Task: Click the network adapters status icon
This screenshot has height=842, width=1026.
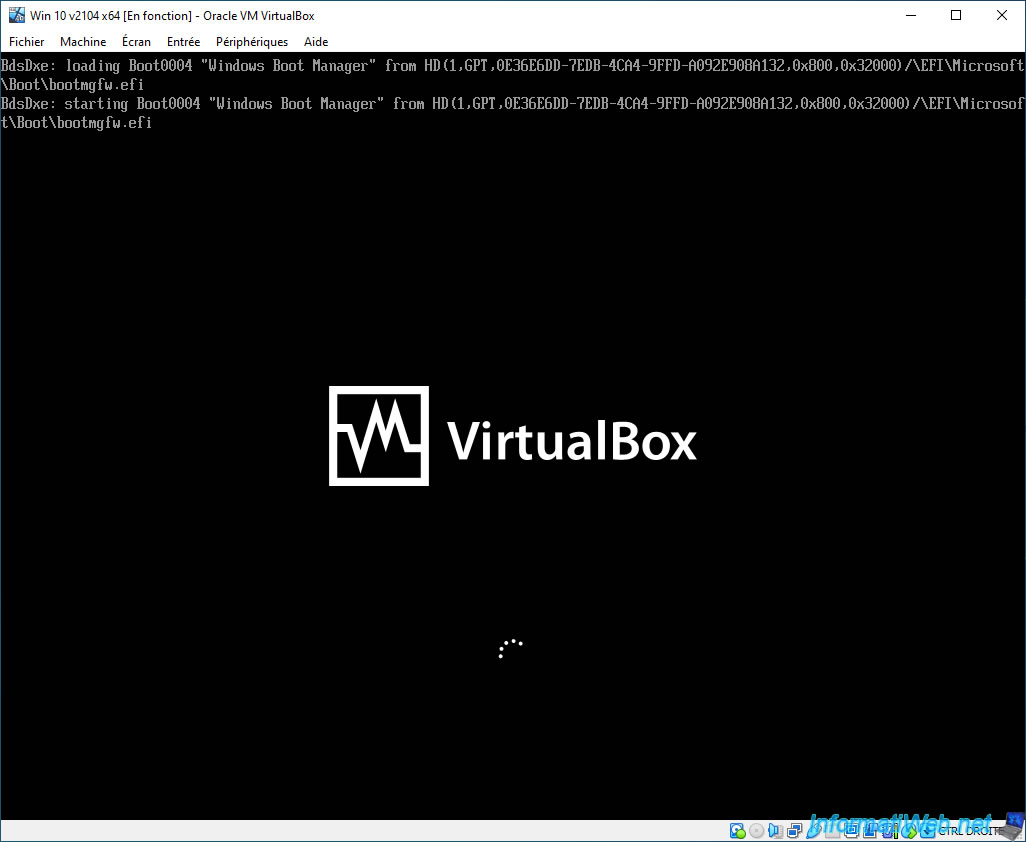Action: click(794, 831)
